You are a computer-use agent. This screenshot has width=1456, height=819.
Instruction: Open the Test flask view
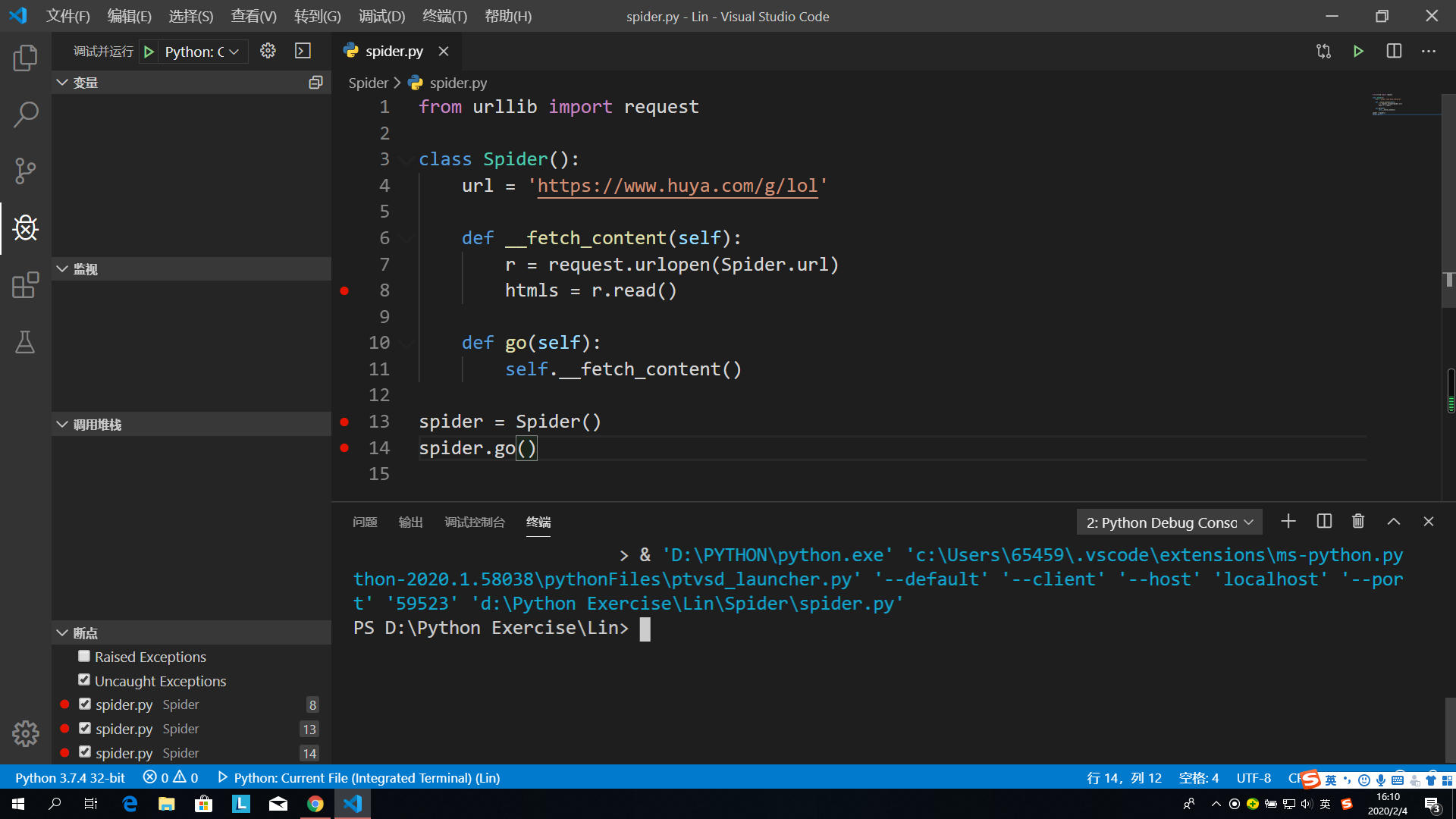[x=25, y=342]
